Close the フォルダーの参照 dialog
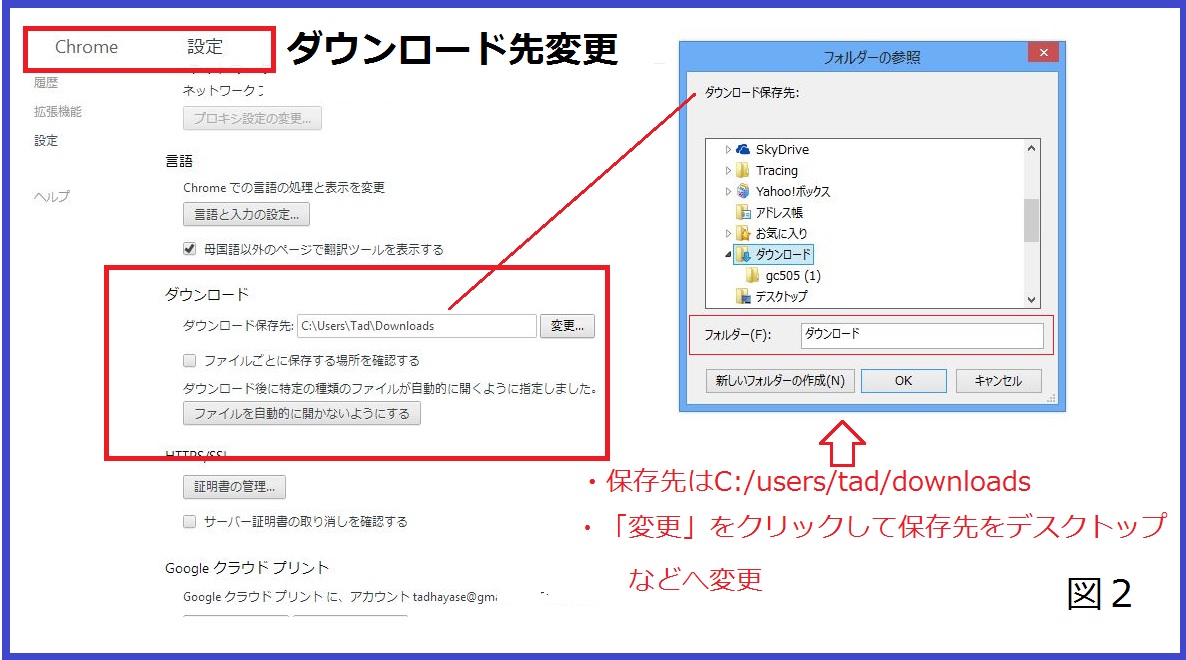Image resolution: width=1186 pixels, height=660 pixels. click(x=1043, y=52)
